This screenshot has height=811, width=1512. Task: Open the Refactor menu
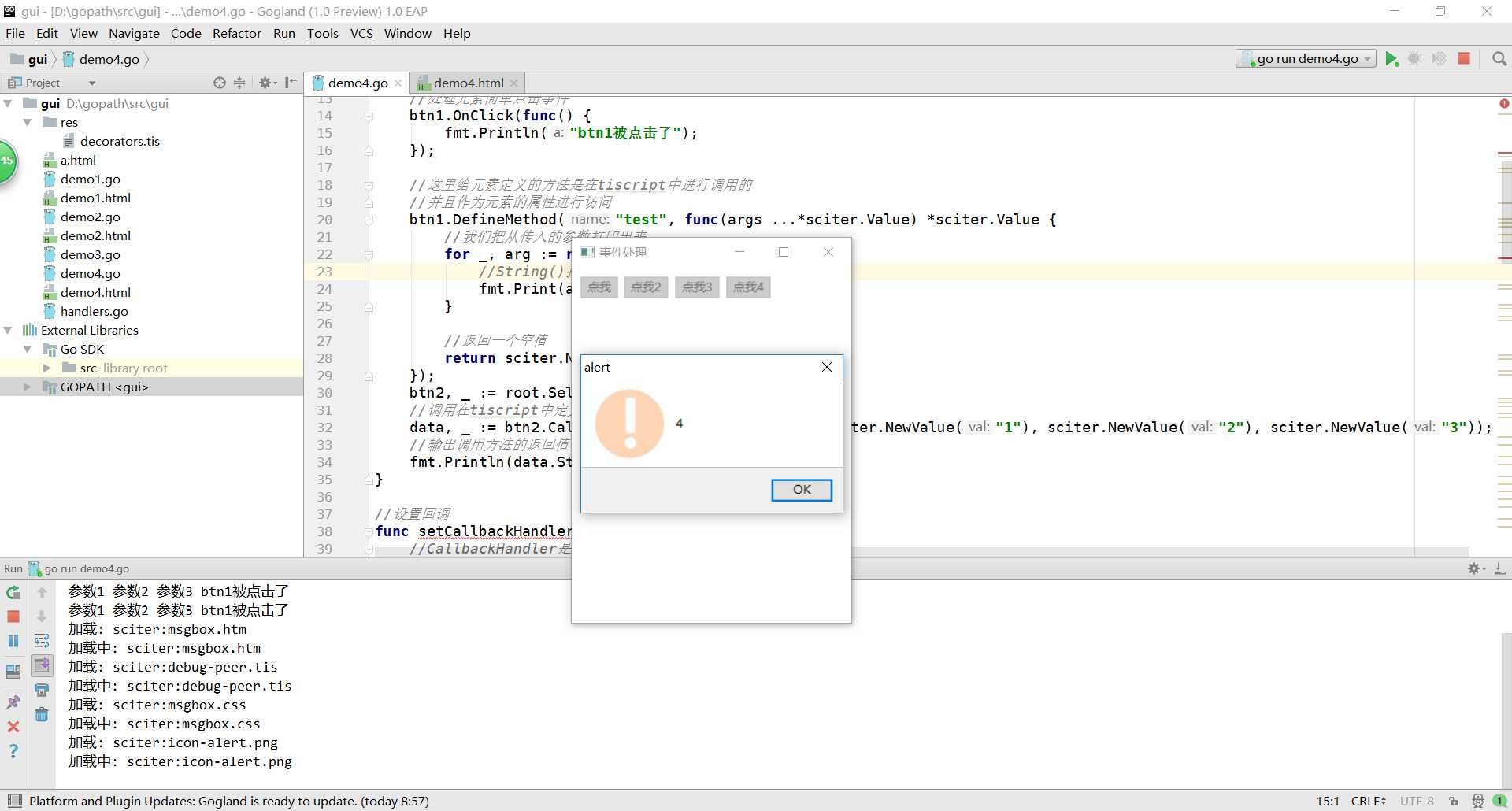(236, 33)
